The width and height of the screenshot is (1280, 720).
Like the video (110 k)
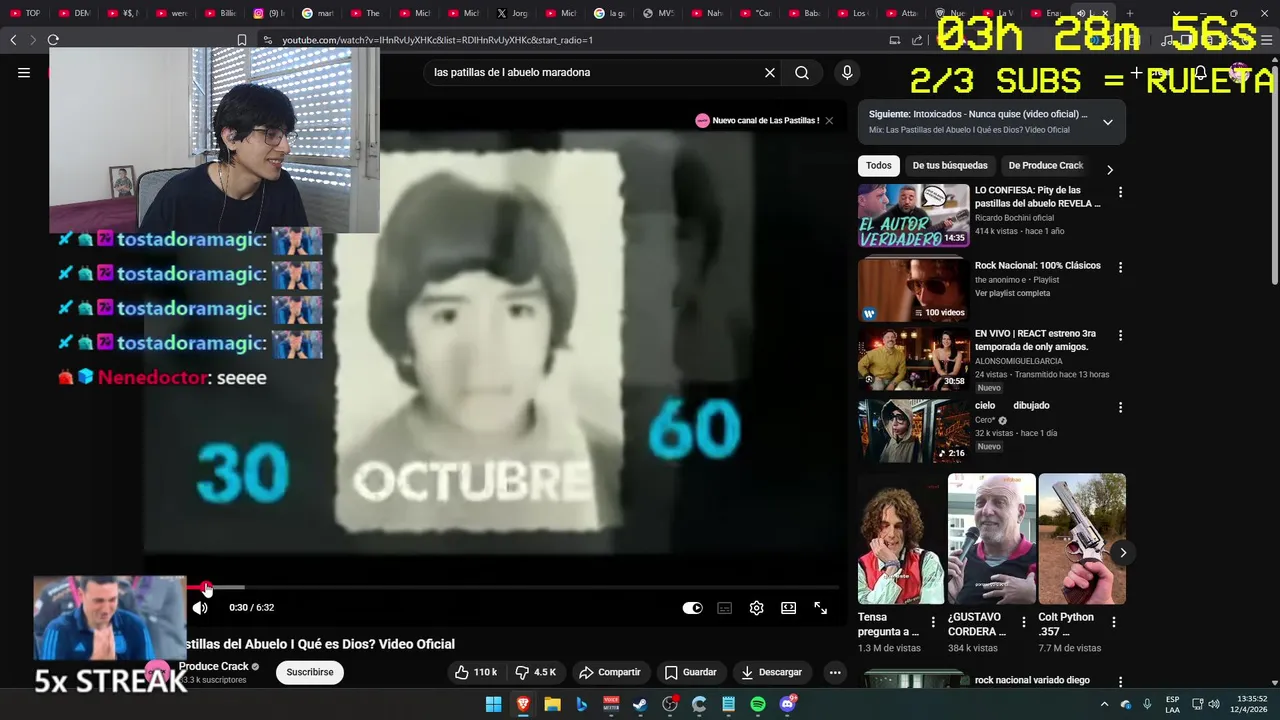tap(476, 672)
